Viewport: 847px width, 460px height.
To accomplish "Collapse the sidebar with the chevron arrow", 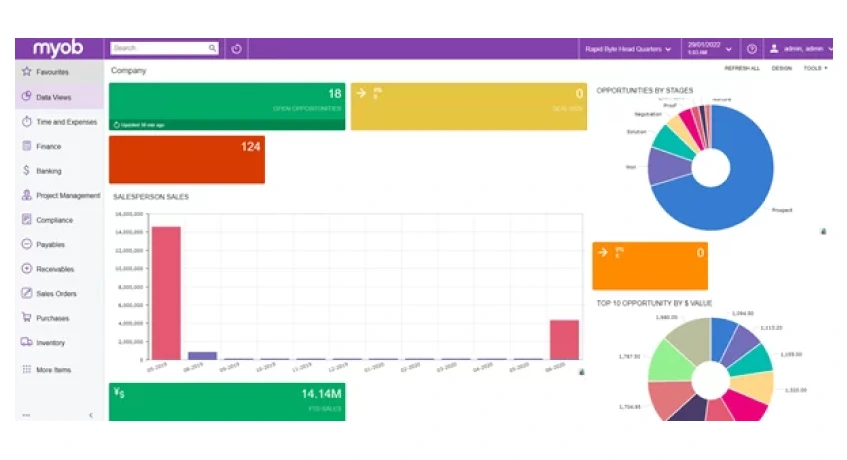I will [x=91, y=415].
